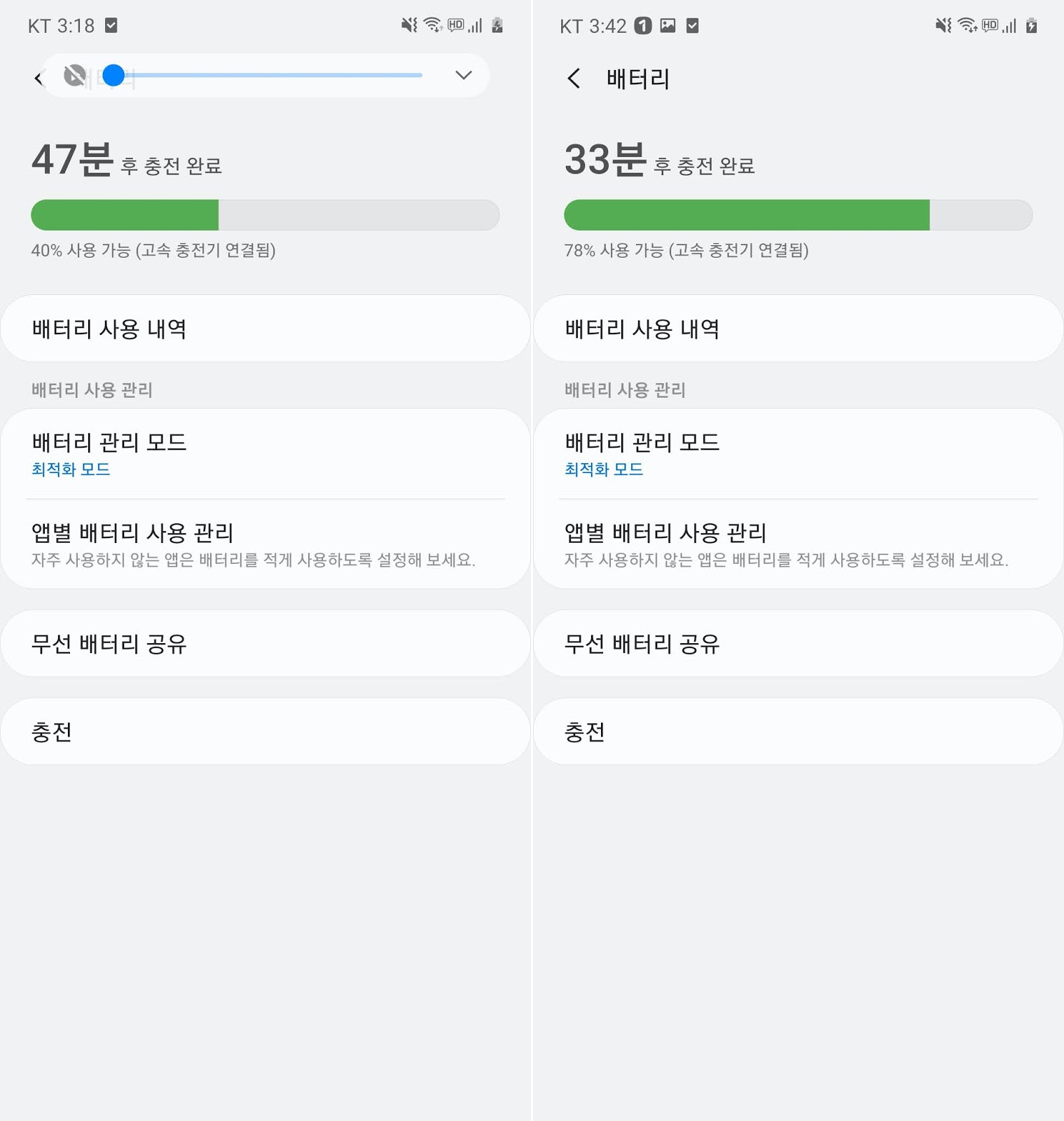This screenshot has height=1121, width=1064.
Task: Open 배터리 사용 내역 under the 78% battery screen
Action: click(798, 329)
